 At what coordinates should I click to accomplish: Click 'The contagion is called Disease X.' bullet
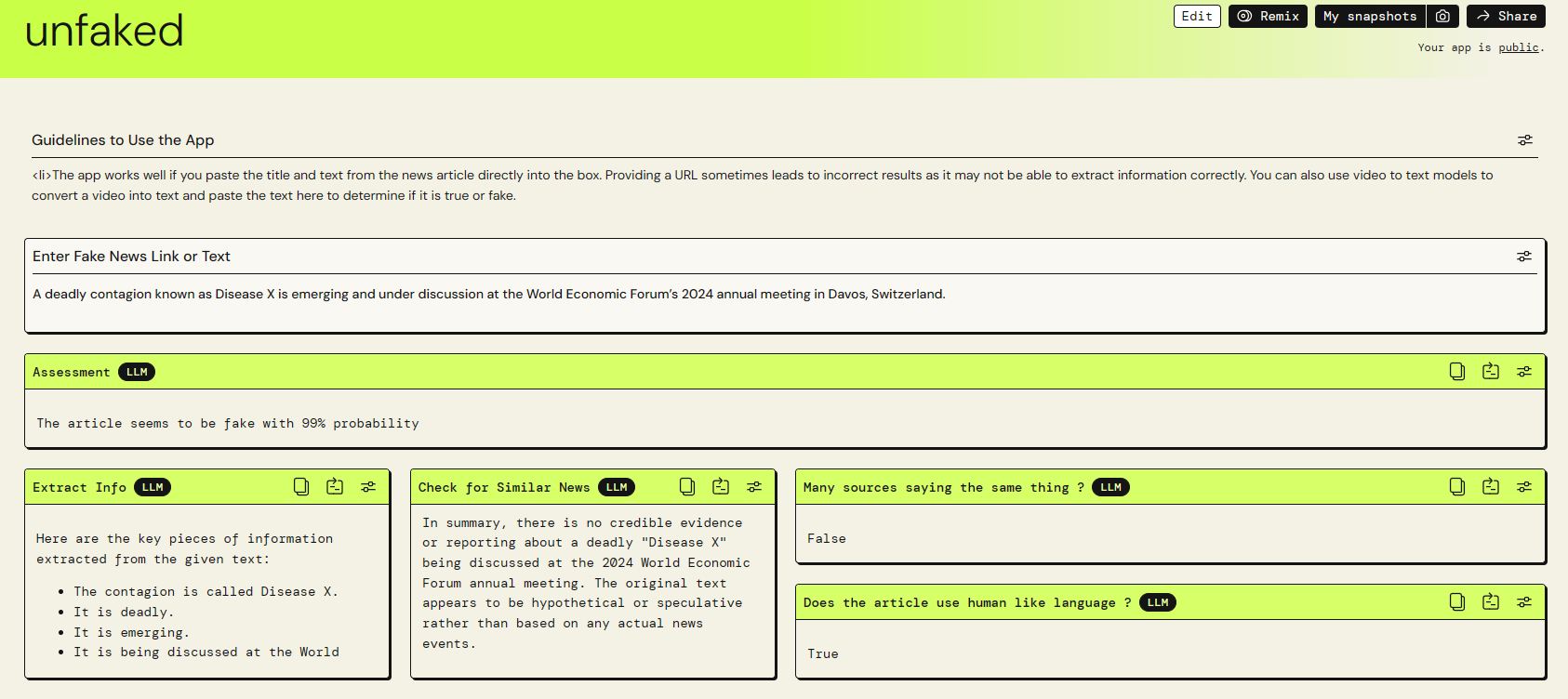[x=206, y=592]
